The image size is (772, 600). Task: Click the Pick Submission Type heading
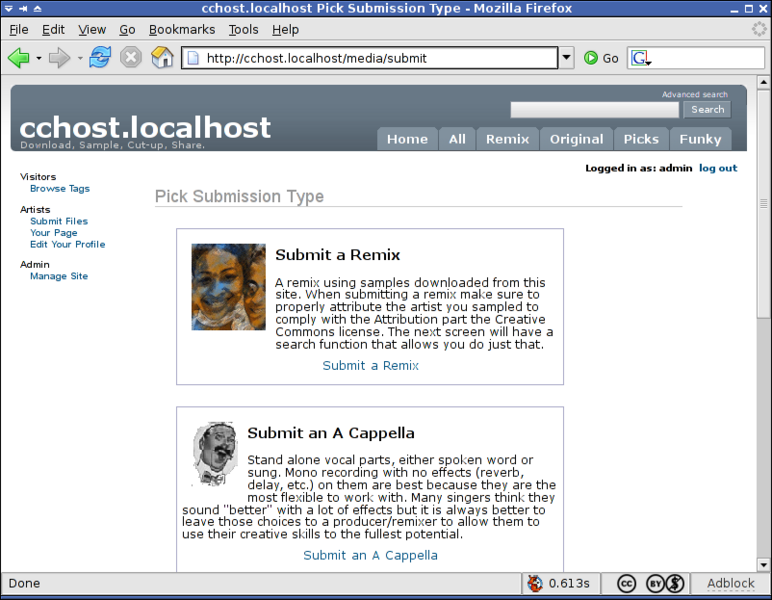click(239, 196)
